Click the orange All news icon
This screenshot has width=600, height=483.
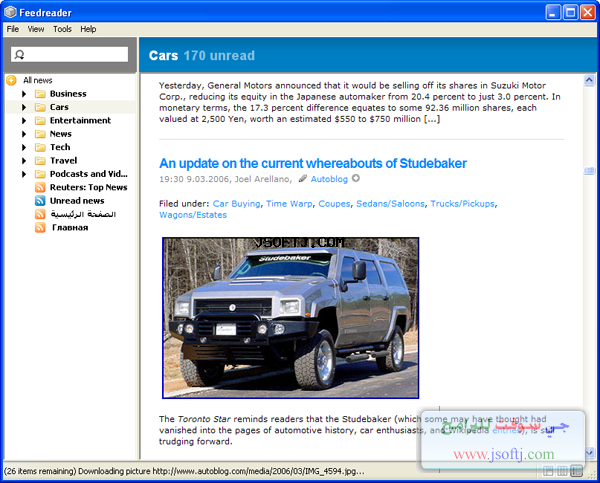11,80
